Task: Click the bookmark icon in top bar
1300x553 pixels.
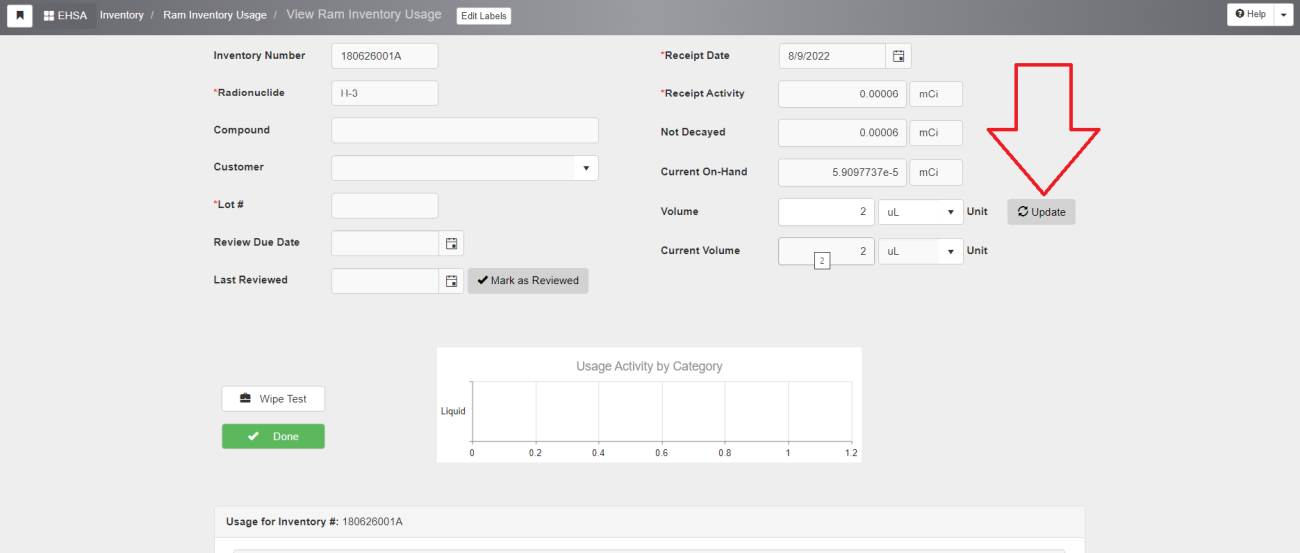Action: coord(20,15)
